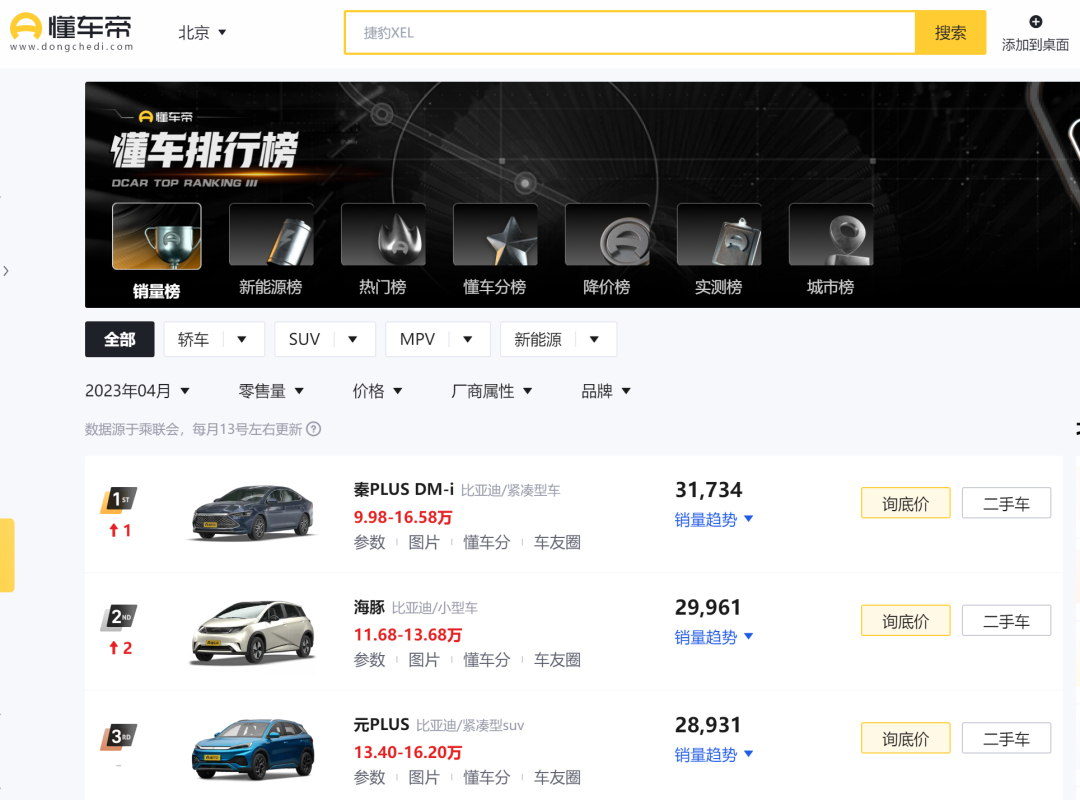Expand the 品牌 filter dropdown

(x=606, y=391)
